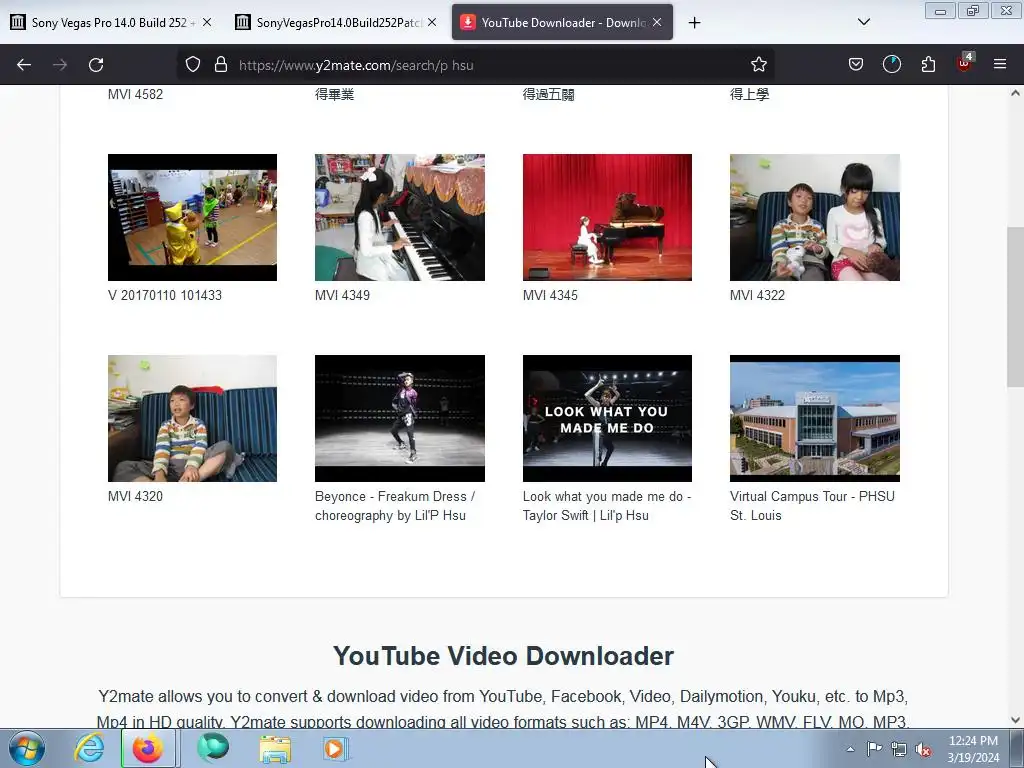Viewport: 1024px width, 768px height.
Task: Open the Windows Start menu
Action: tap(27, 748)
